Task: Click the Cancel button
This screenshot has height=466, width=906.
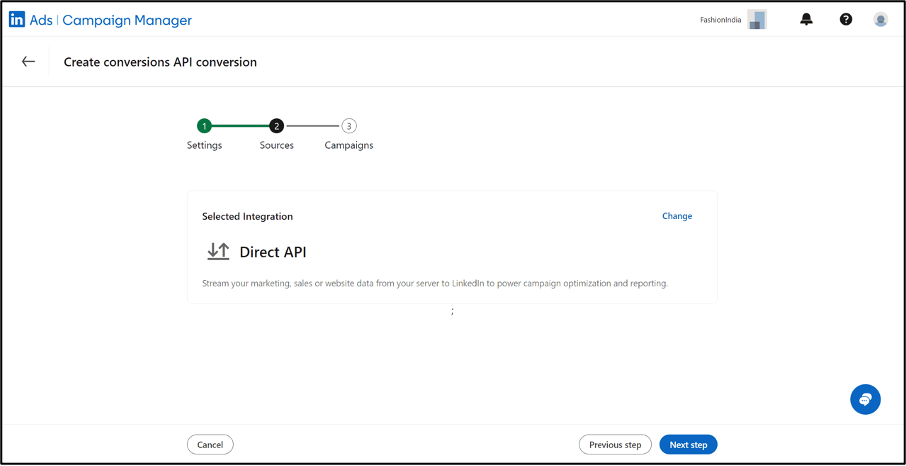Action: point(210,445)
